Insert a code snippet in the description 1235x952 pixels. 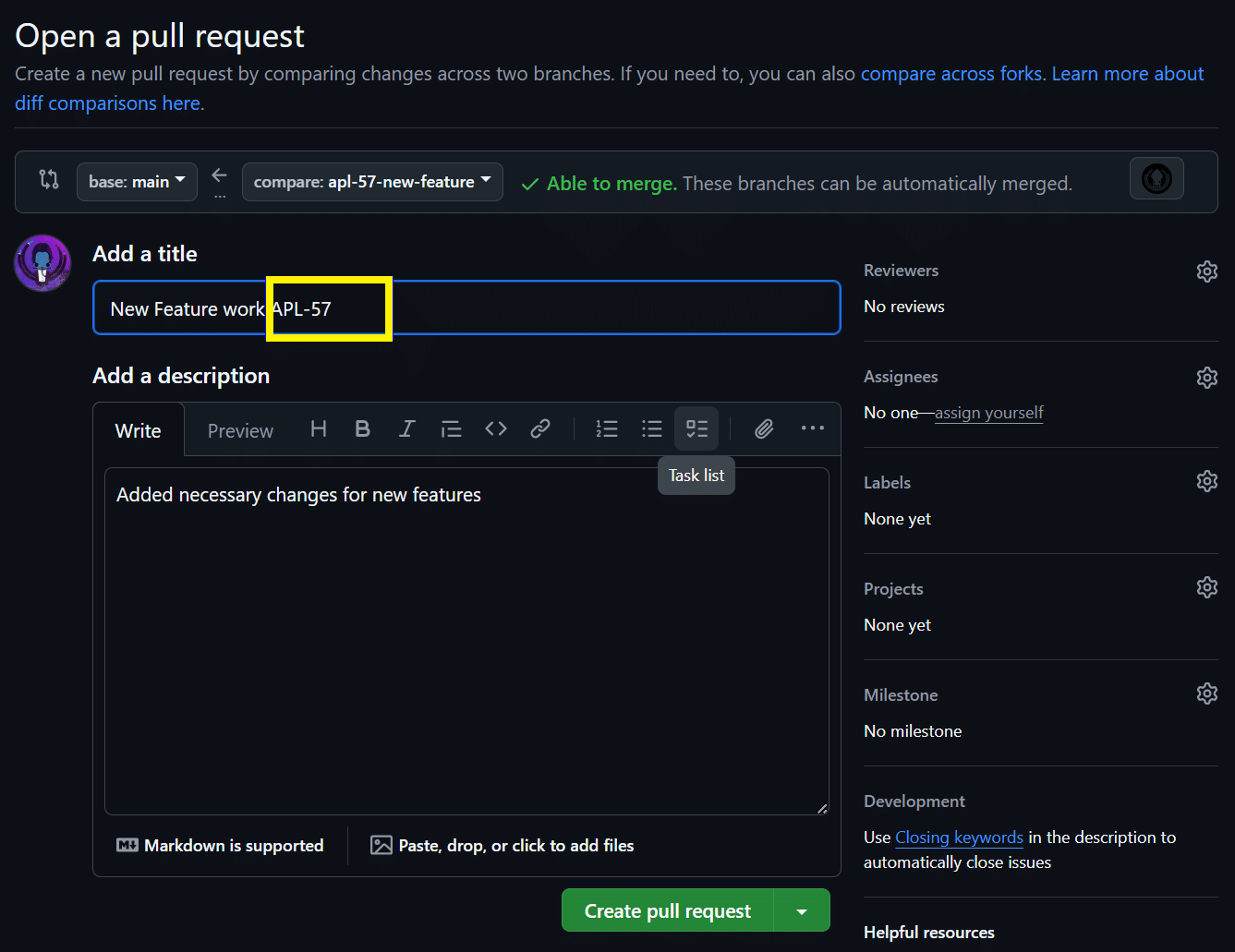pyautogui.click(x=495, y=428)
